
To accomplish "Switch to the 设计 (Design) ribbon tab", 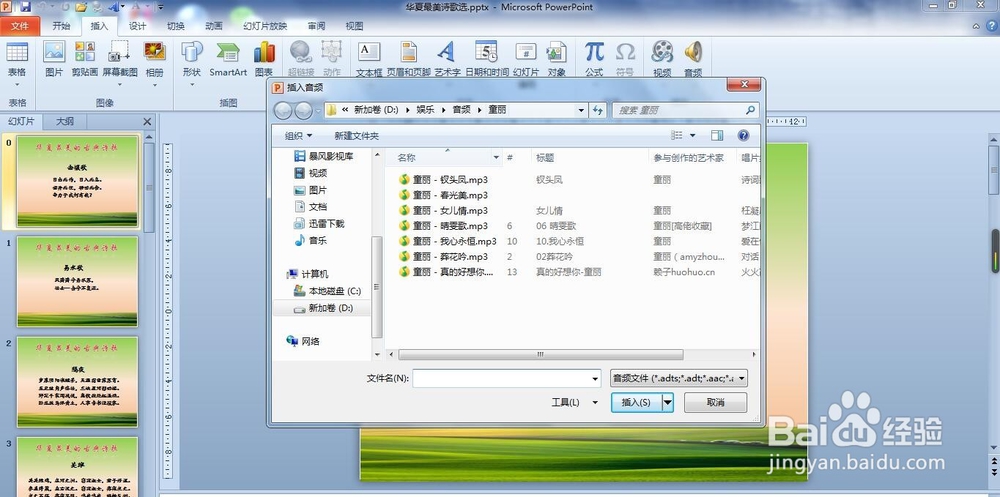I will pos(137,26).
